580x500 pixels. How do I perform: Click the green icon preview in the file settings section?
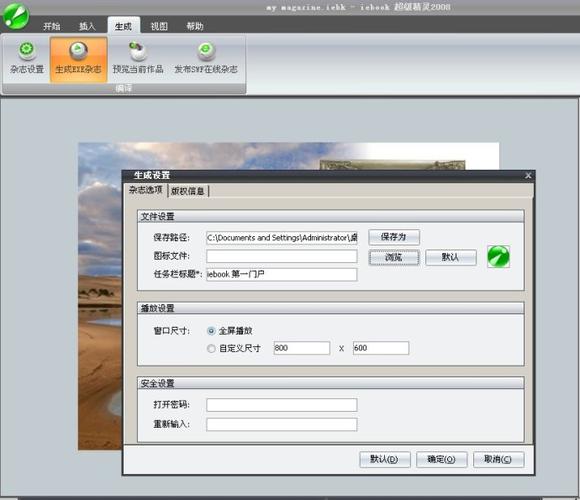(x=498, y=256)
